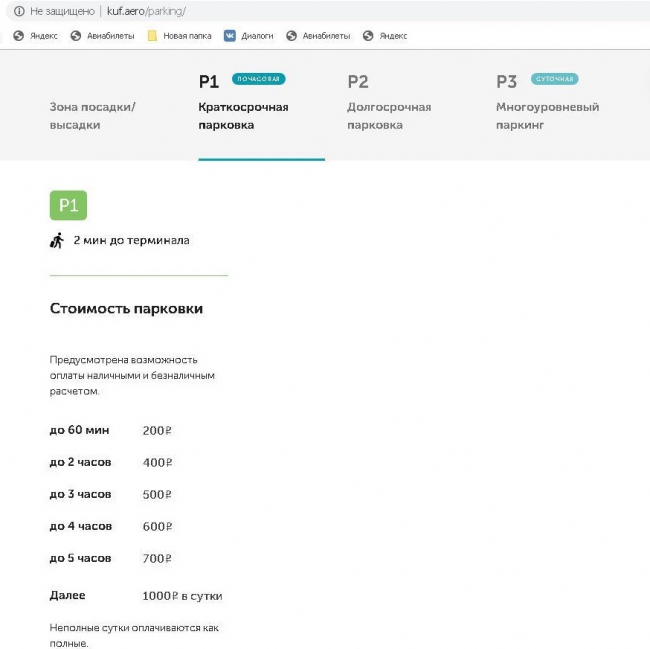The width and height of the screenshot is (650, 649).
Task: Click the Суточная label badge
Action: point(554,79)
